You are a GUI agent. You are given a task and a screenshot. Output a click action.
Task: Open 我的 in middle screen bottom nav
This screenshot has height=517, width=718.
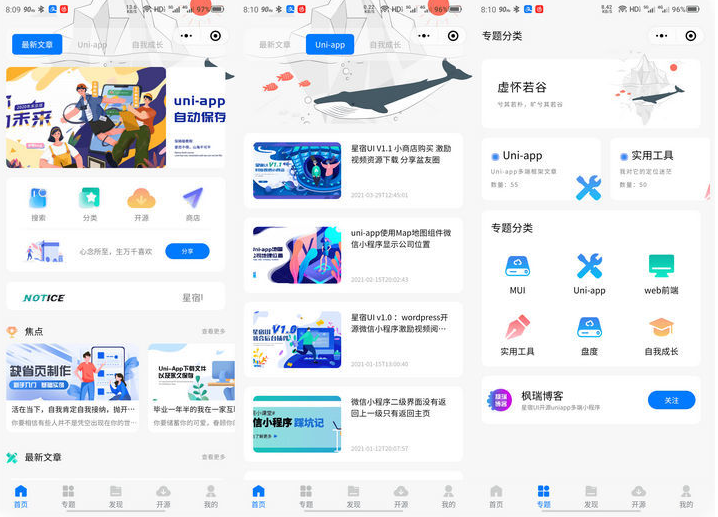[448, 496]
